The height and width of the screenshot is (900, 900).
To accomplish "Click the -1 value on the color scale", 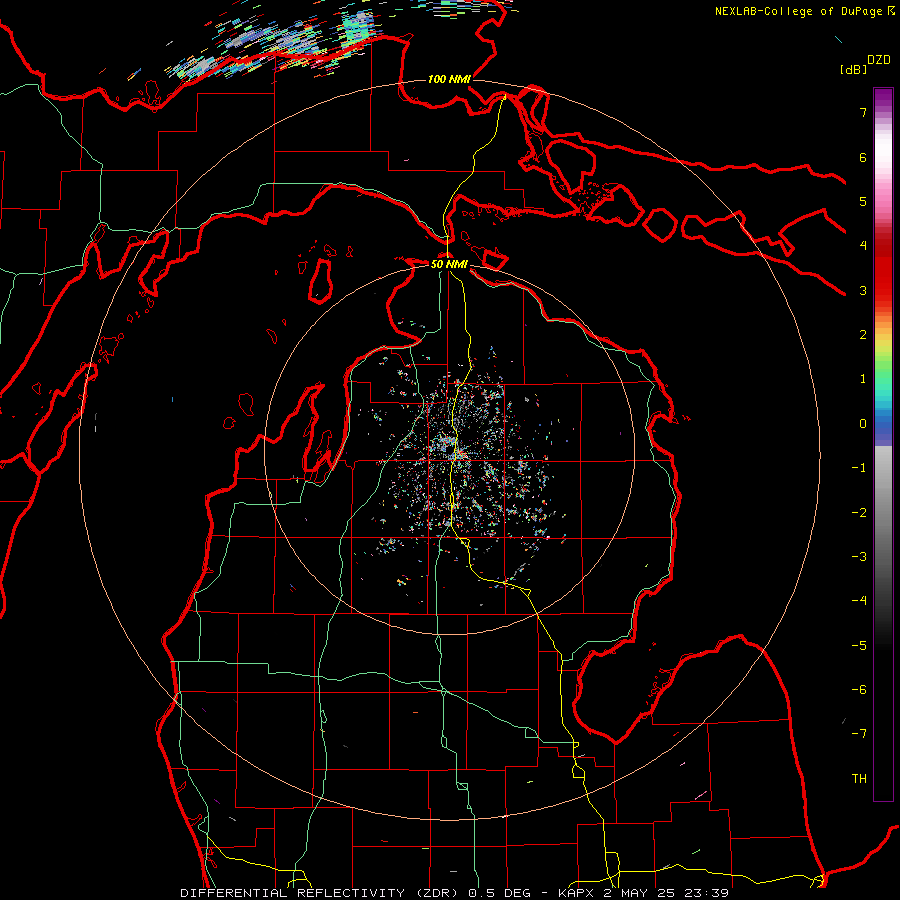I will (859, 468).
